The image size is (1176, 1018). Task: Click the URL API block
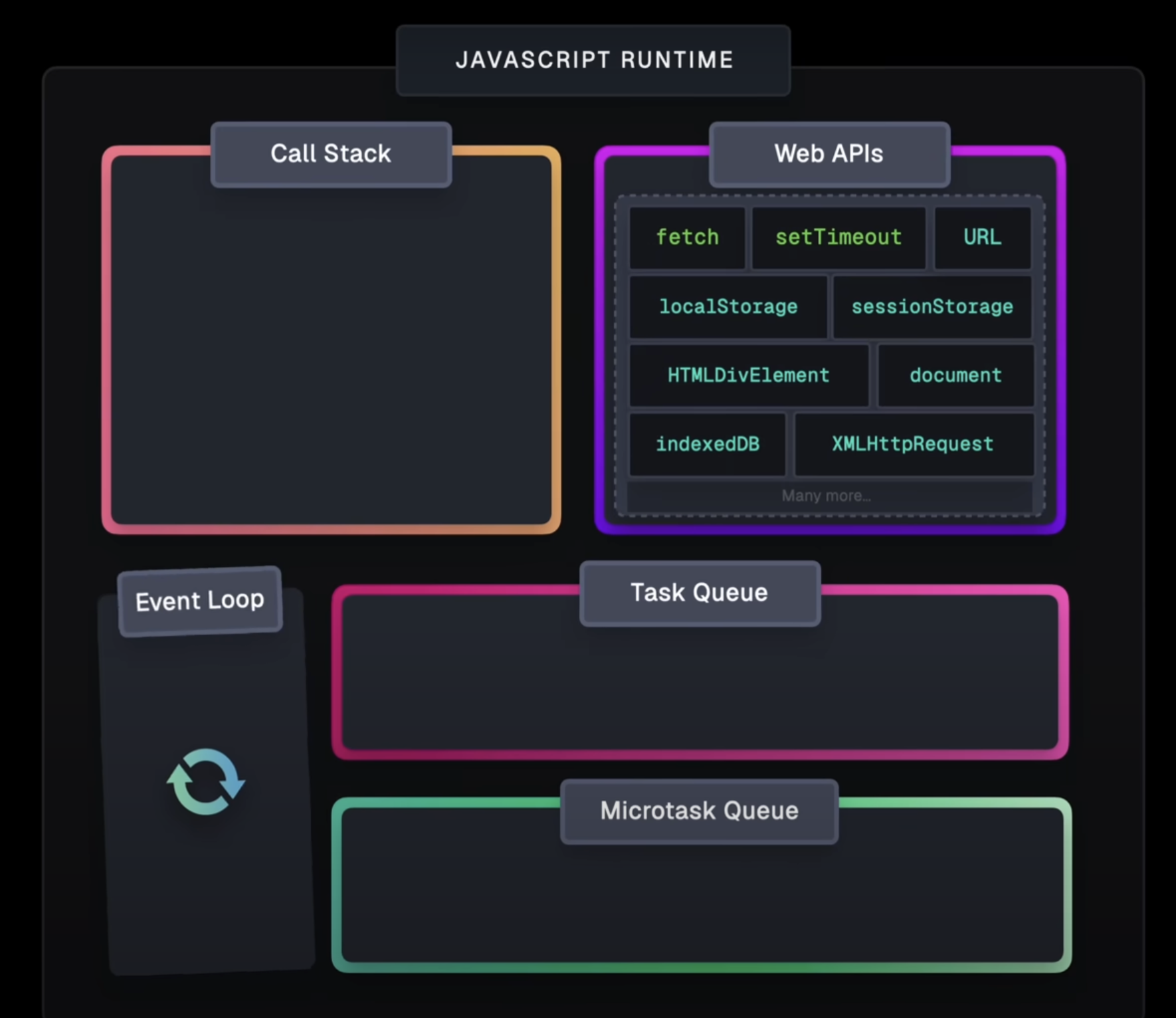tap(982, 238)
